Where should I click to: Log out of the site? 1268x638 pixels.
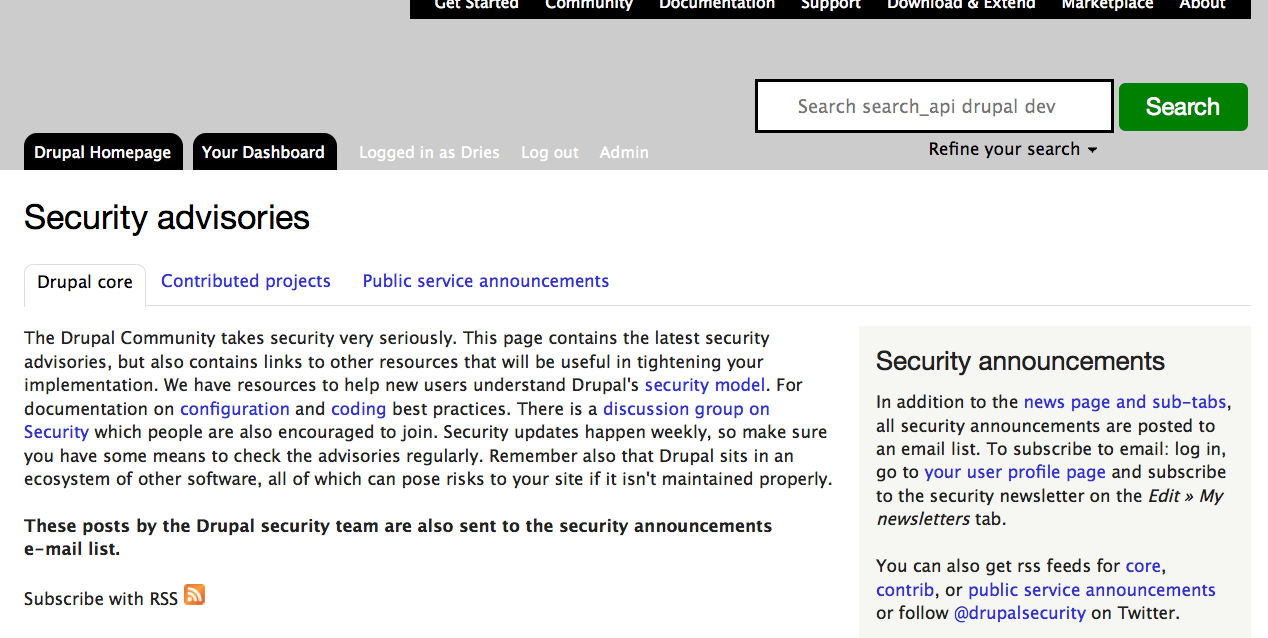pos(549,152)
